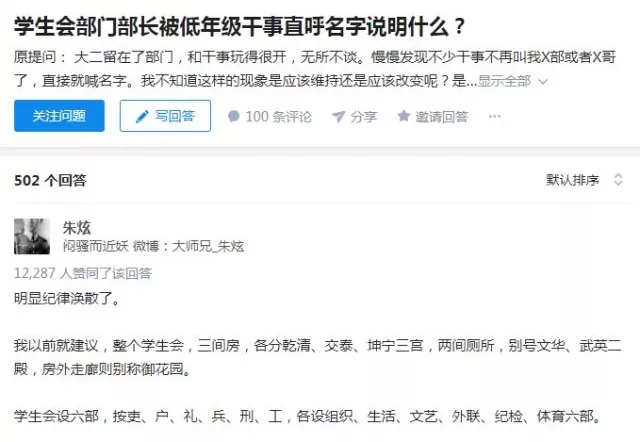640x442 pixels.
Task: Click the 写回答 button
Action: tap(165, 116)
